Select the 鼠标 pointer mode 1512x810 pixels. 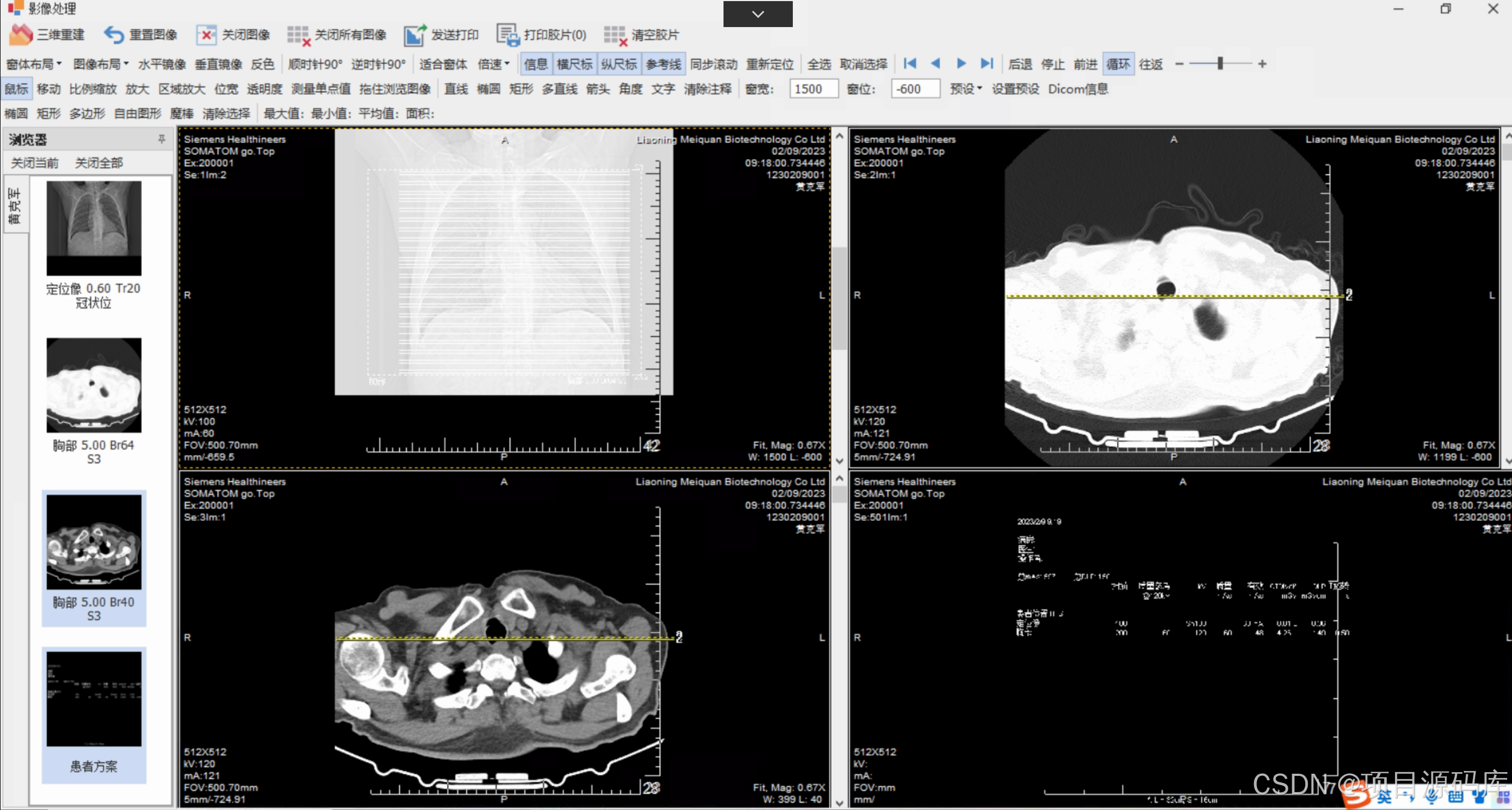[16, 89]
